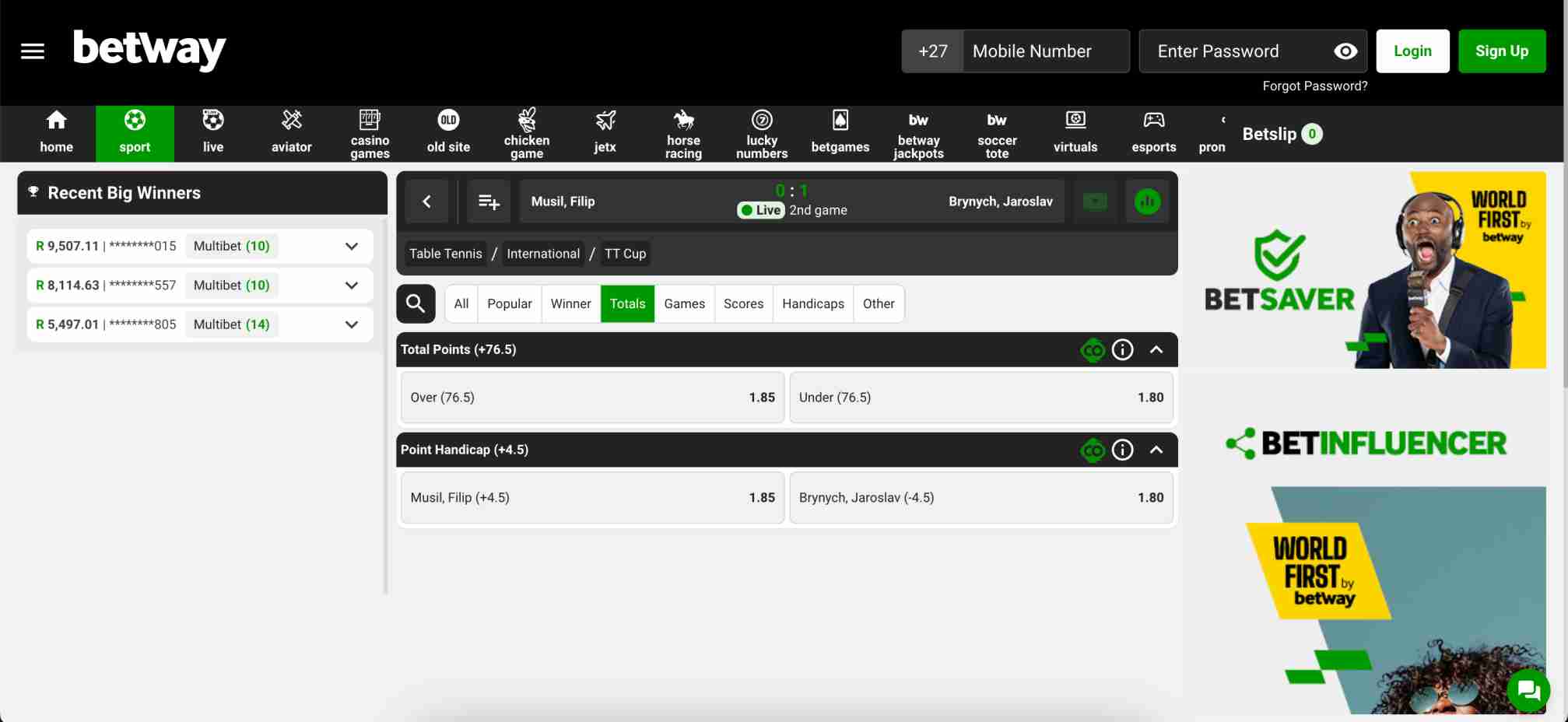This screenshot has width=1568, height=722.
Task: Click the Forgot Password link
Action: pyautogui.click(x=1314, y=86)
